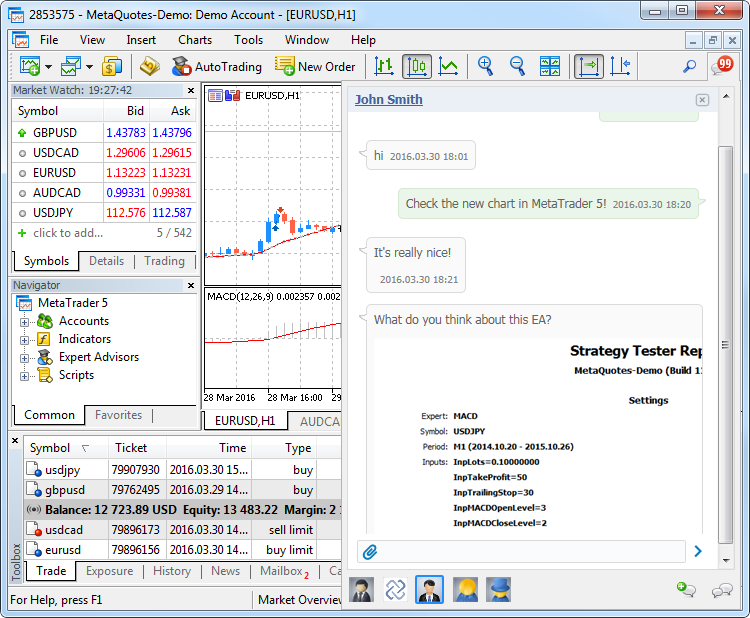750x618 pixels.
Task: Switch to the History tab
Action: pos(172,571)
